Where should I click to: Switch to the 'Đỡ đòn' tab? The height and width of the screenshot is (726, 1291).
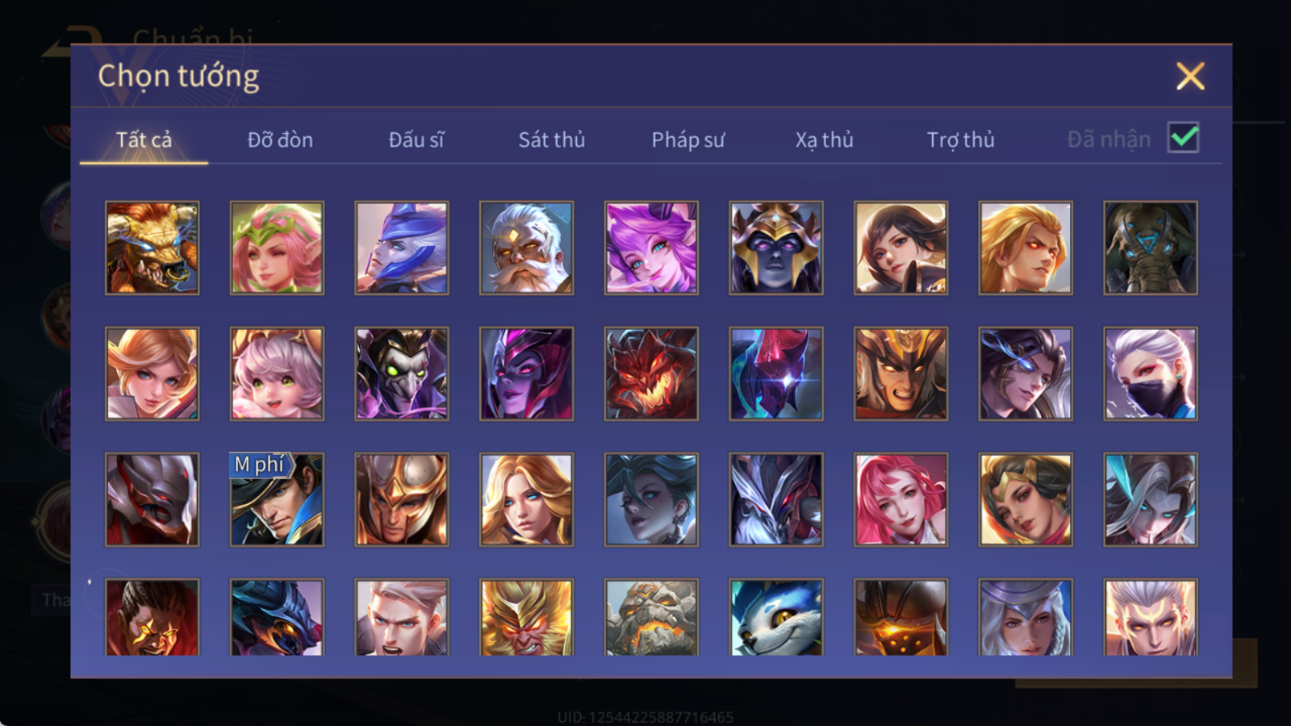point(280,140)
